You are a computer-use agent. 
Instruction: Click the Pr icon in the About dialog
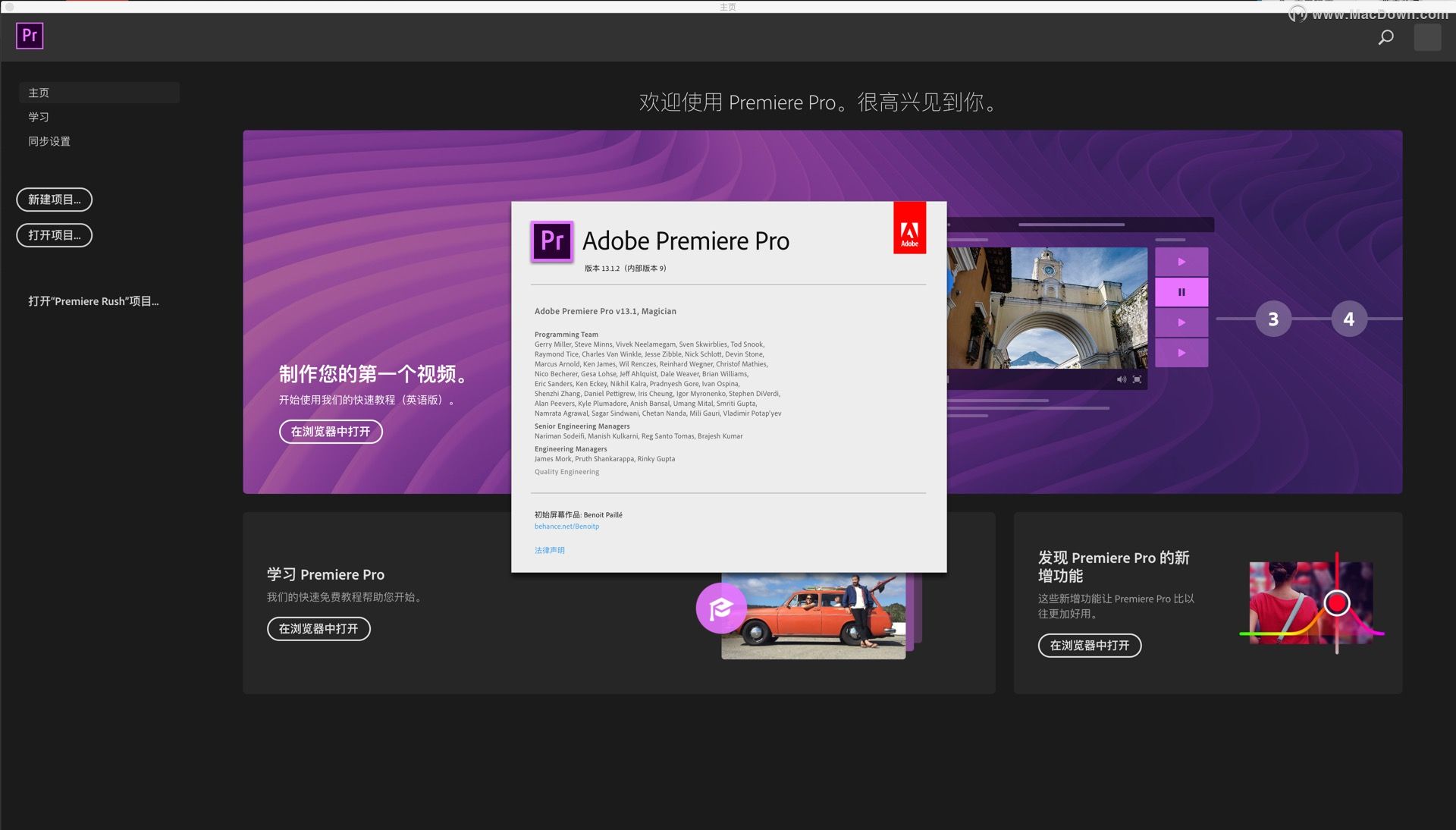[551, 241]
